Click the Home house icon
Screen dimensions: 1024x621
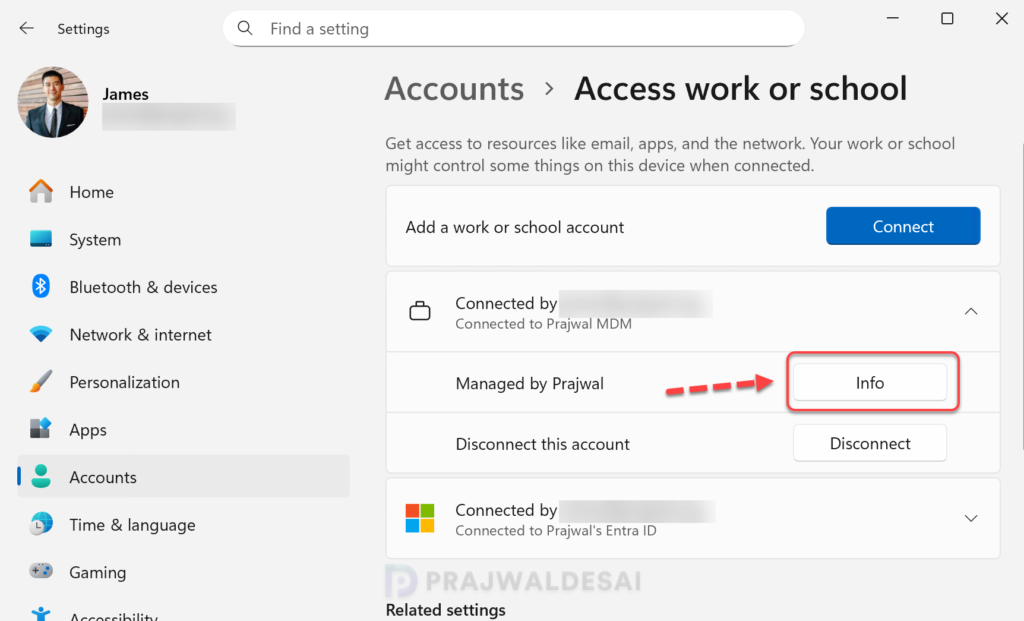coord(40,191)
